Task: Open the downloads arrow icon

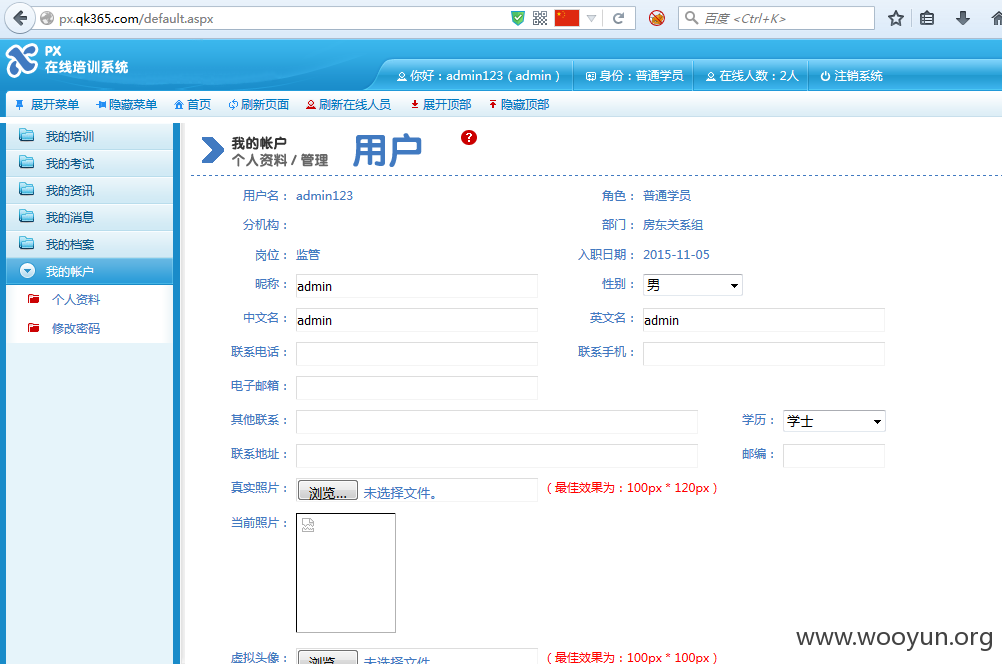Action: click(x=962, y=18)
